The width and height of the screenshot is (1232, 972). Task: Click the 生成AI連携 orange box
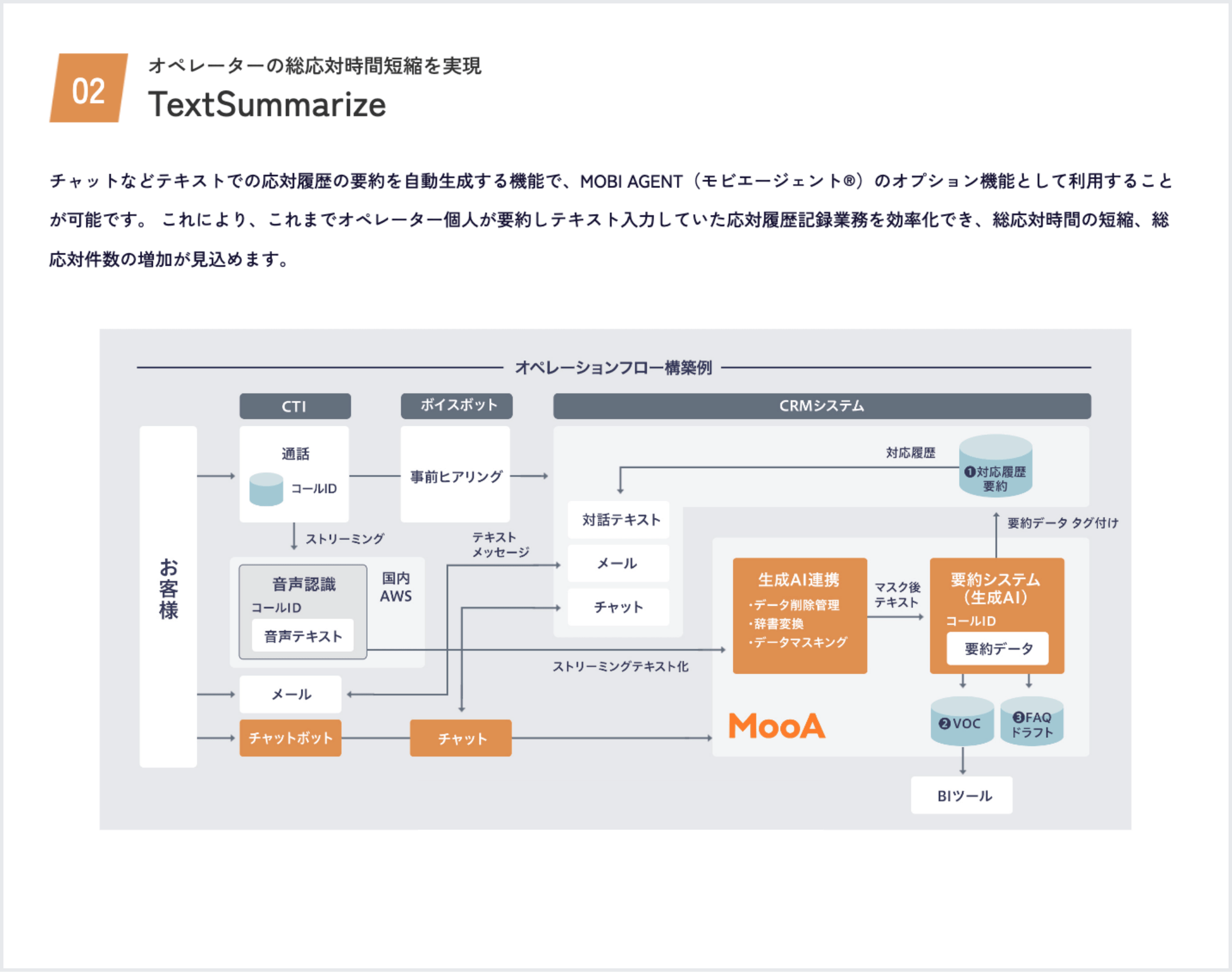[800, 616]
